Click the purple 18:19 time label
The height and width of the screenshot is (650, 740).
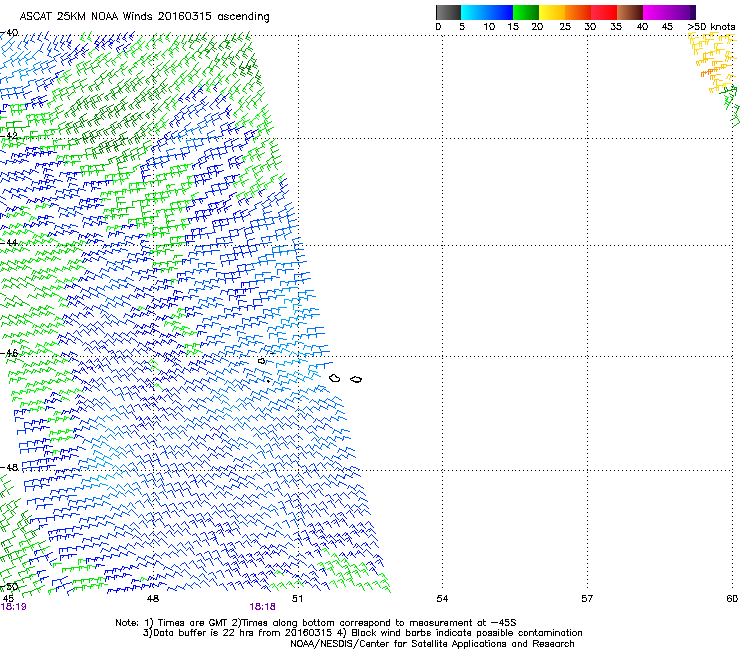14,607
